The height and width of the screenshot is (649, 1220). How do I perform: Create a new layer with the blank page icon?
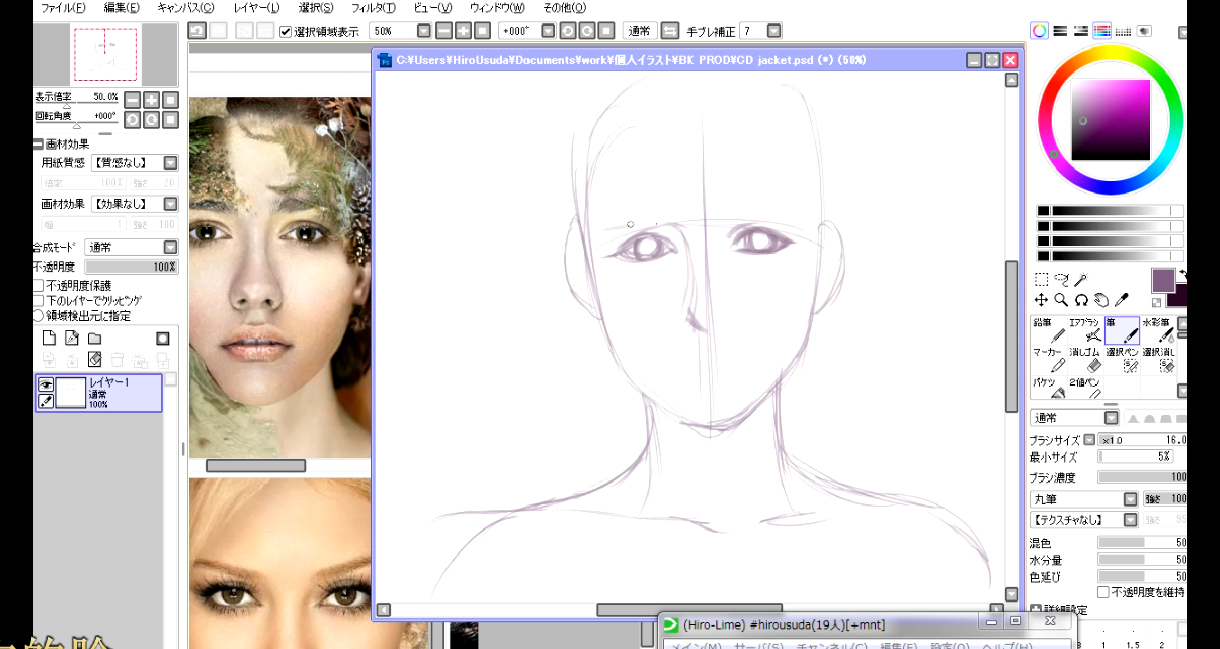pos(47,339)
